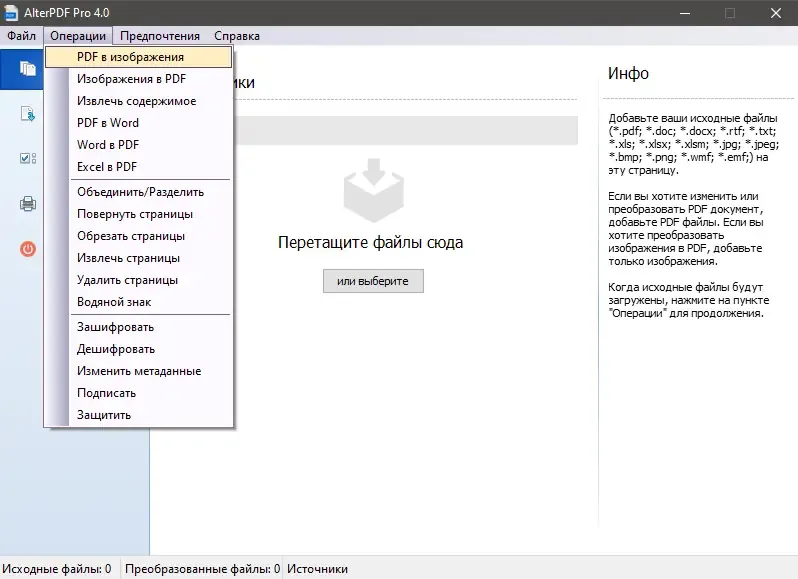Choose Excel в PDF
This screenshot has height=579, width=798.
click(x=138, y=166)
